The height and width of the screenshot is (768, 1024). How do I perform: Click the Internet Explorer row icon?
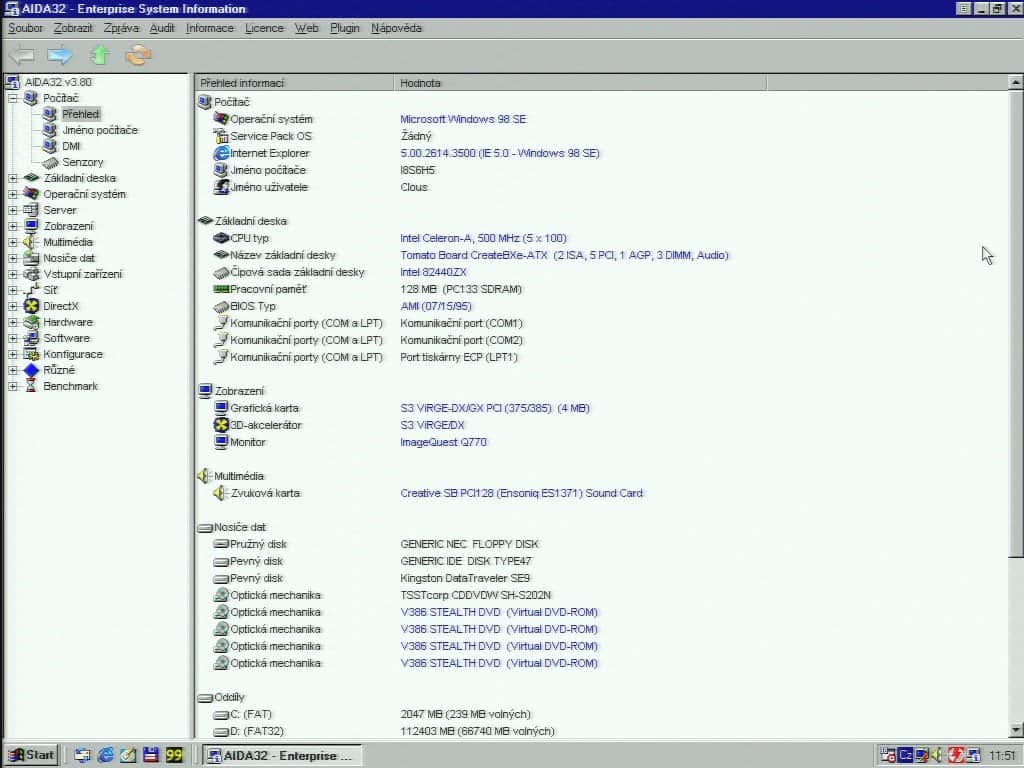click(x=221, y=153)
